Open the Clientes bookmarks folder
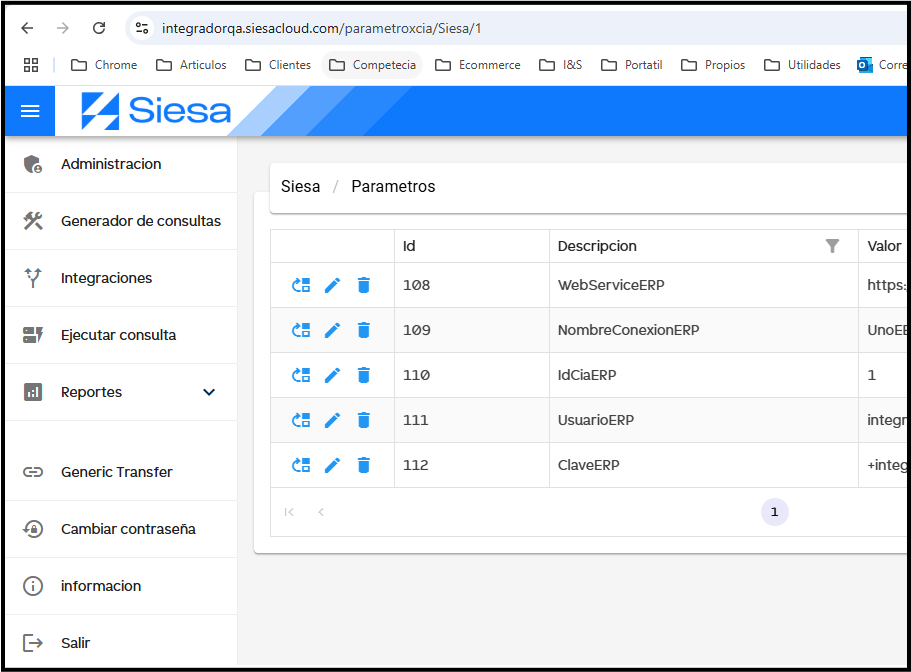Viewport: 911px width, 672px height. pyautogui.click(x=278, y=65)
